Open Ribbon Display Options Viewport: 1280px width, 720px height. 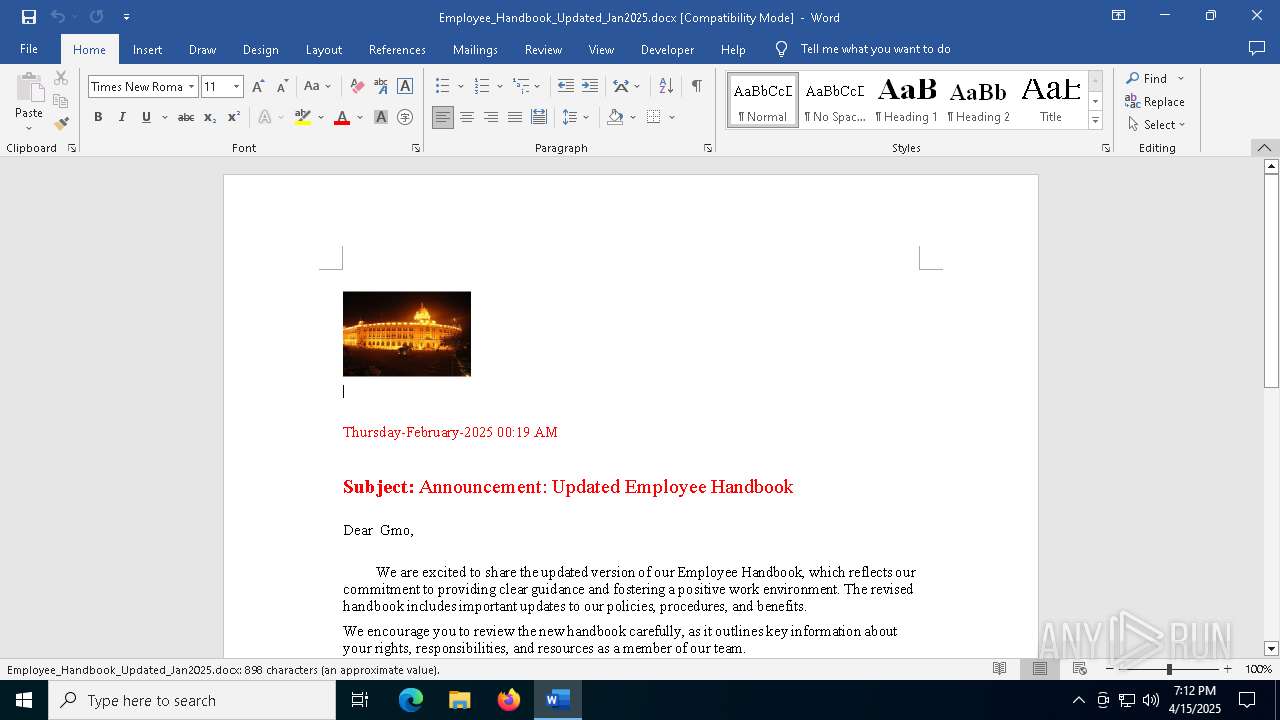[1119, 16]
